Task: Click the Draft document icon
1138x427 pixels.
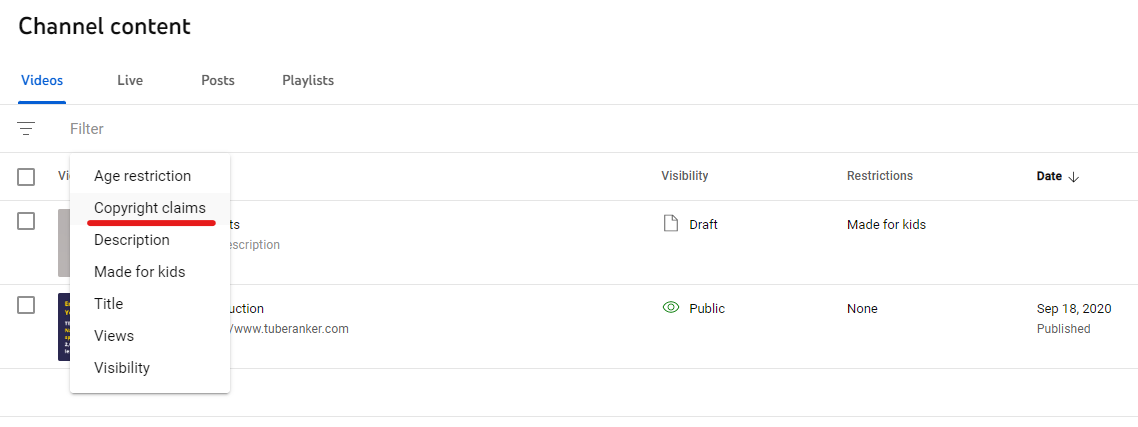Action: 671,224
